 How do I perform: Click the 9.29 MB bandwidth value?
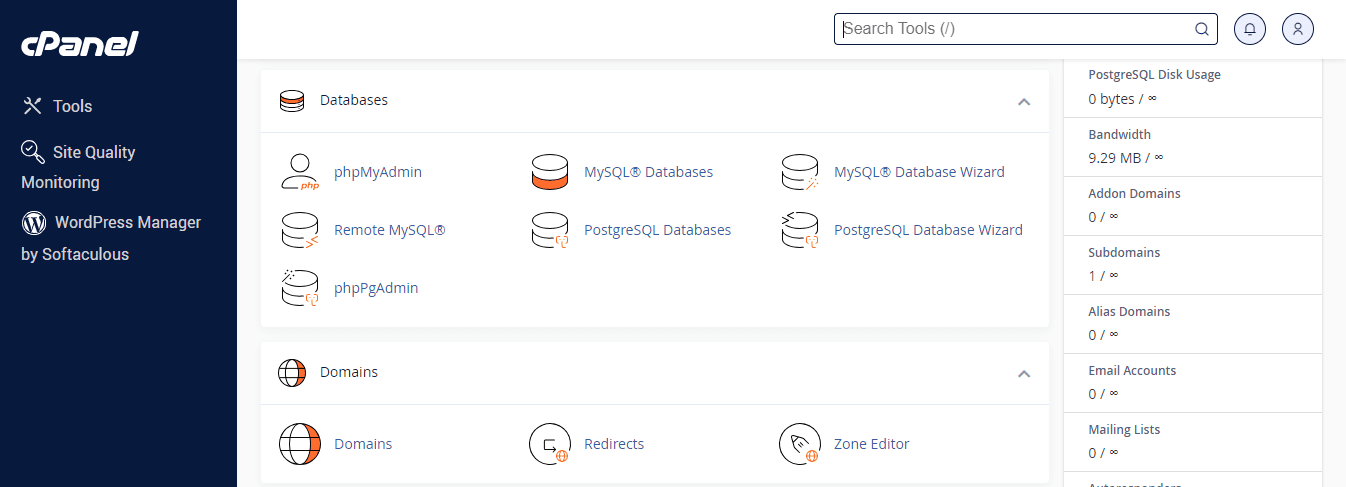click(1126, 158)
